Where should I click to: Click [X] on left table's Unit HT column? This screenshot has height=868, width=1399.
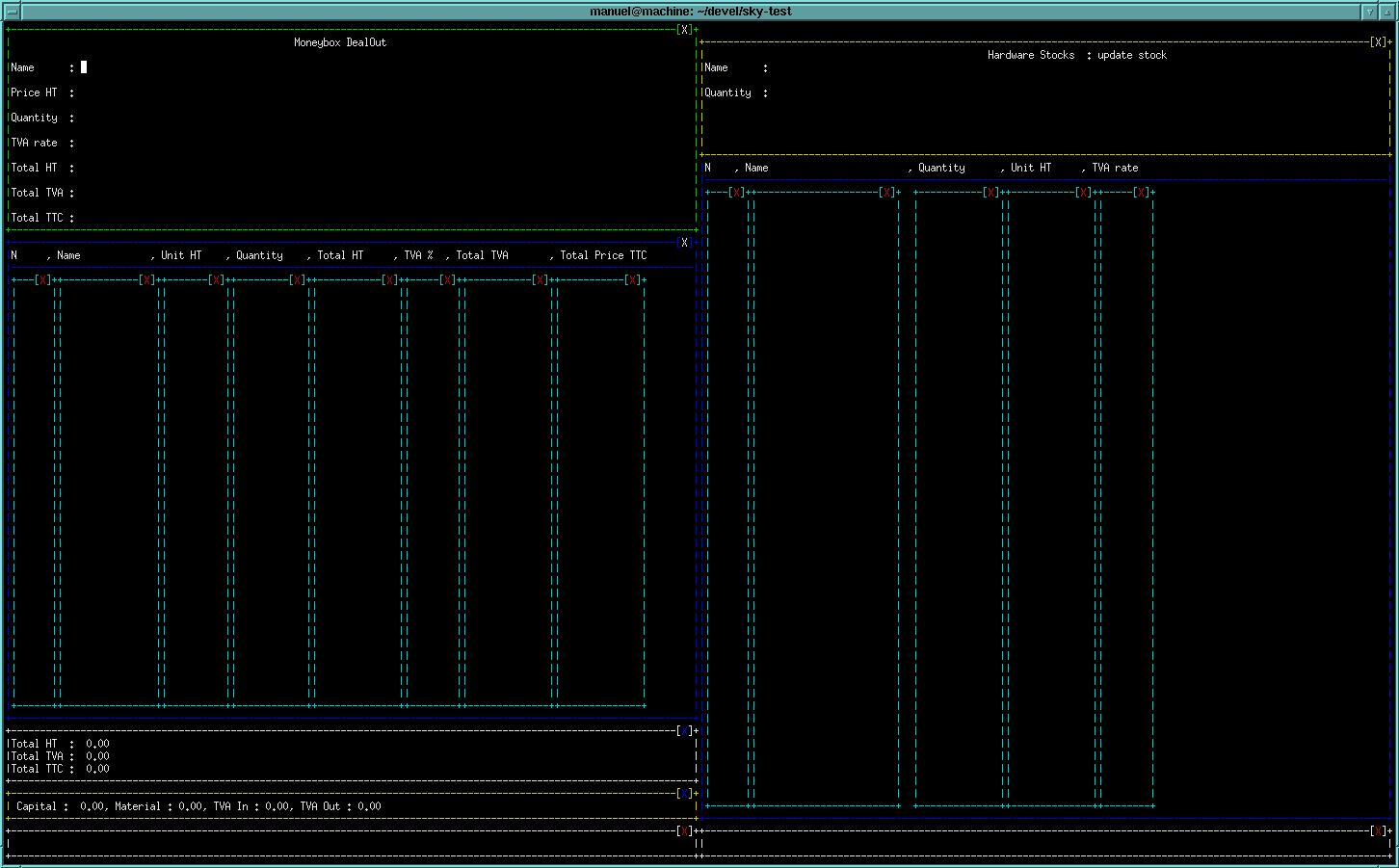point(216,280)
